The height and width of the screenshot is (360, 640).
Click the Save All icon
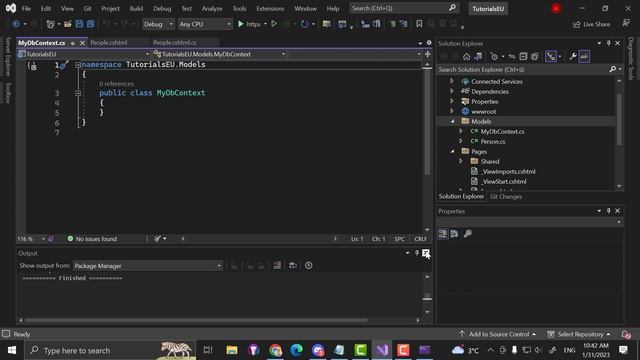[x=90, y=24]
